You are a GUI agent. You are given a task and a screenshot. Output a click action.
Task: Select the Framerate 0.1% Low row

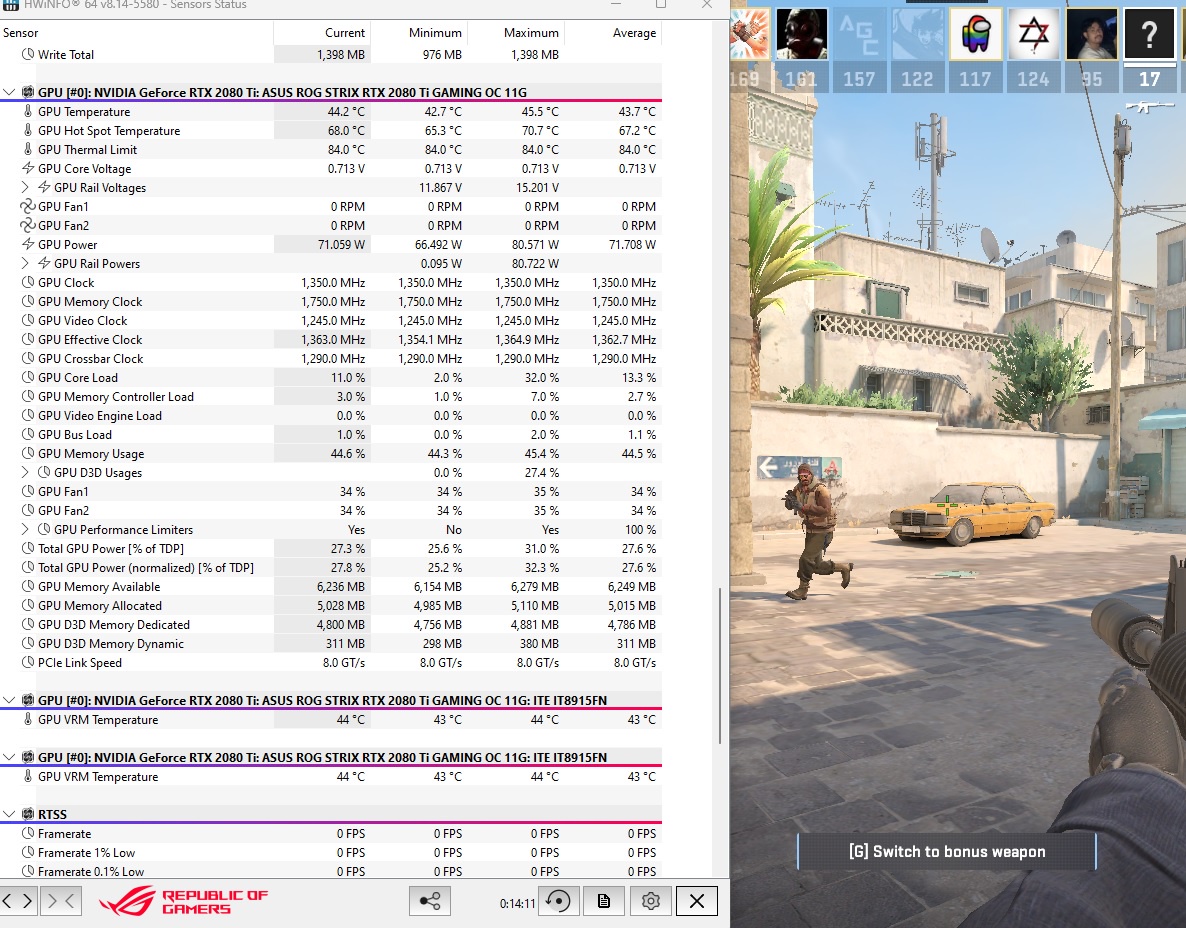(331, 871)
